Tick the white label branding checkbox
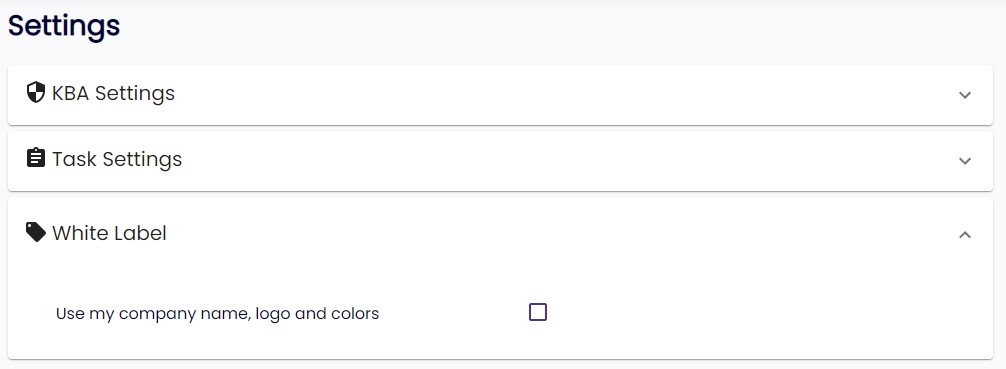The image size is (1006, 369). click(538, 313)
